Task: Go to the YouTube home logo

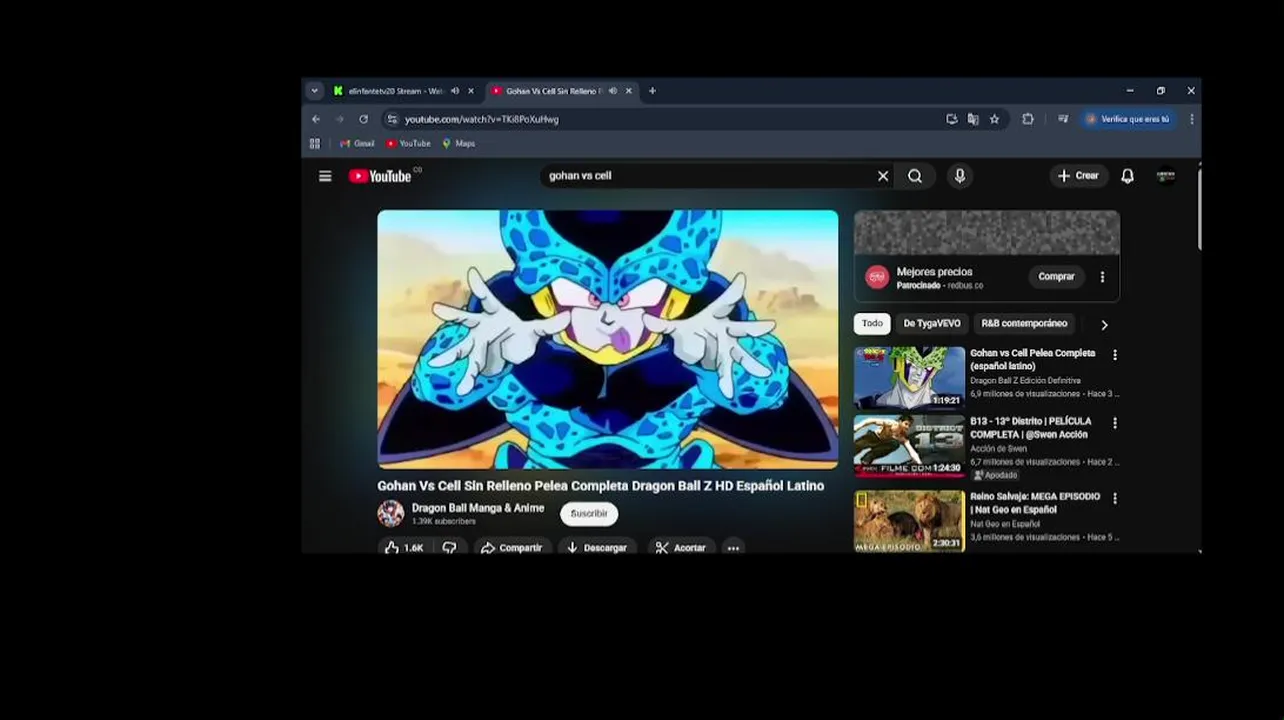Action: click(381, 176)
